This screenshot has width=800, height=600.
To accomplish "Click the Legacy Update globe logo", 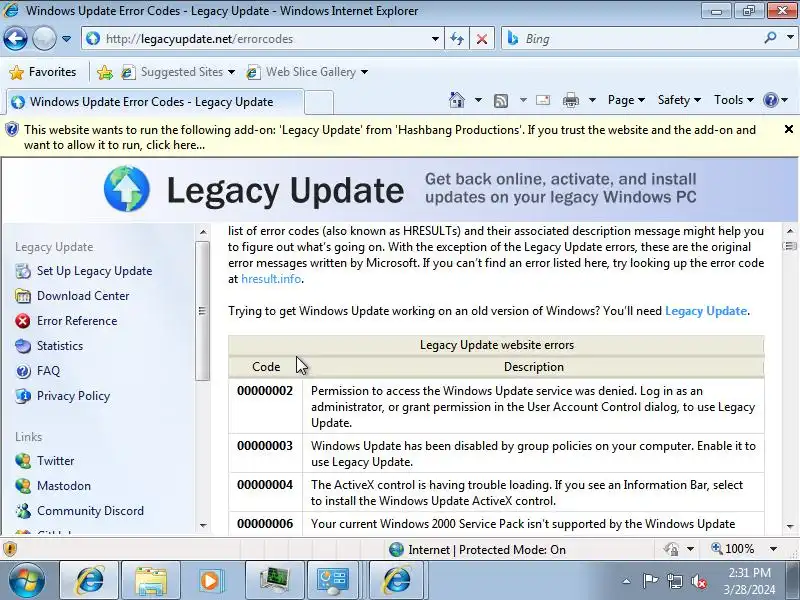I will [x=127, y=188].
